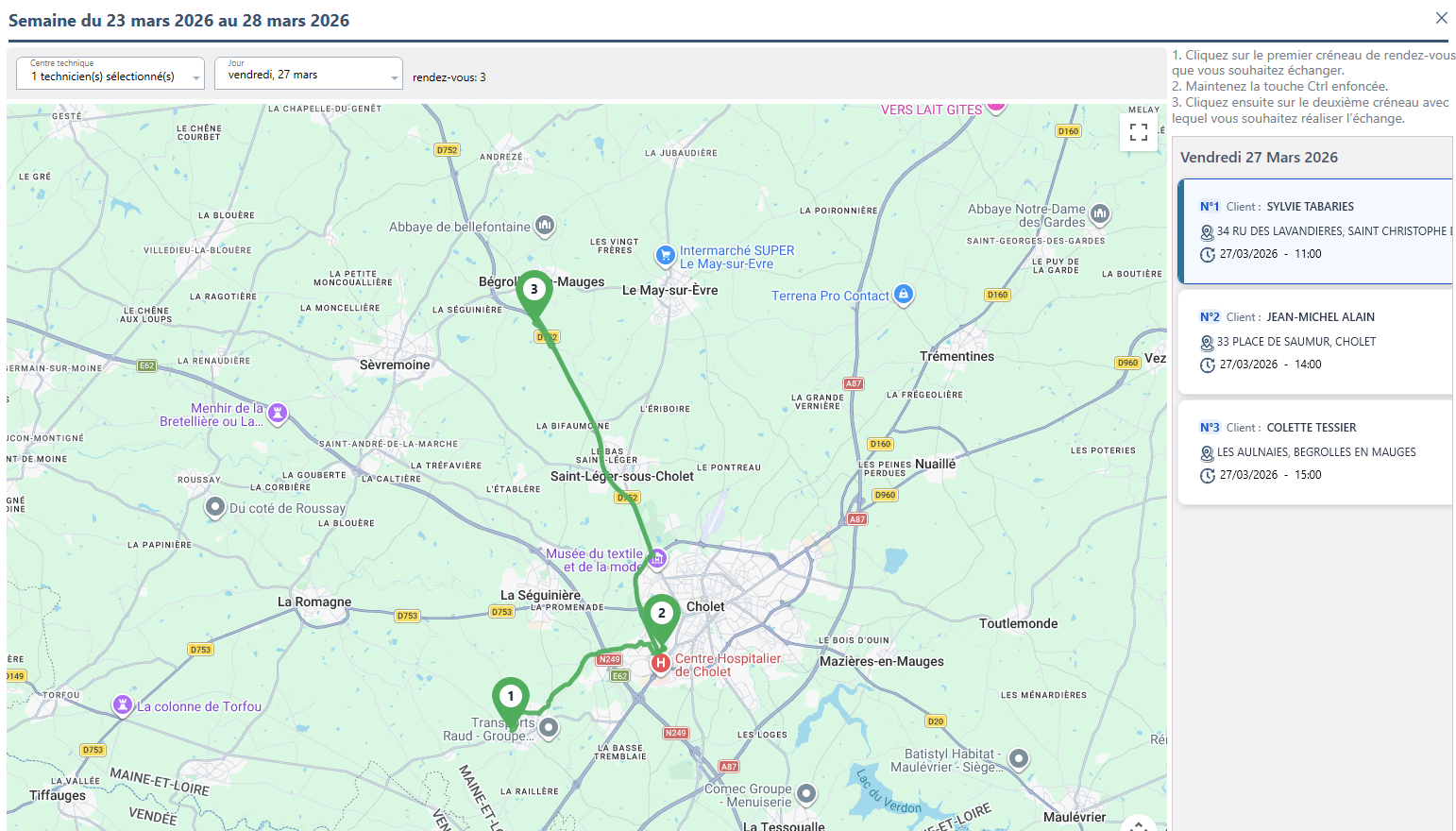Click VERS LAIT GITES label
The width and height of the screenshot is (1456, 831).
931,110
